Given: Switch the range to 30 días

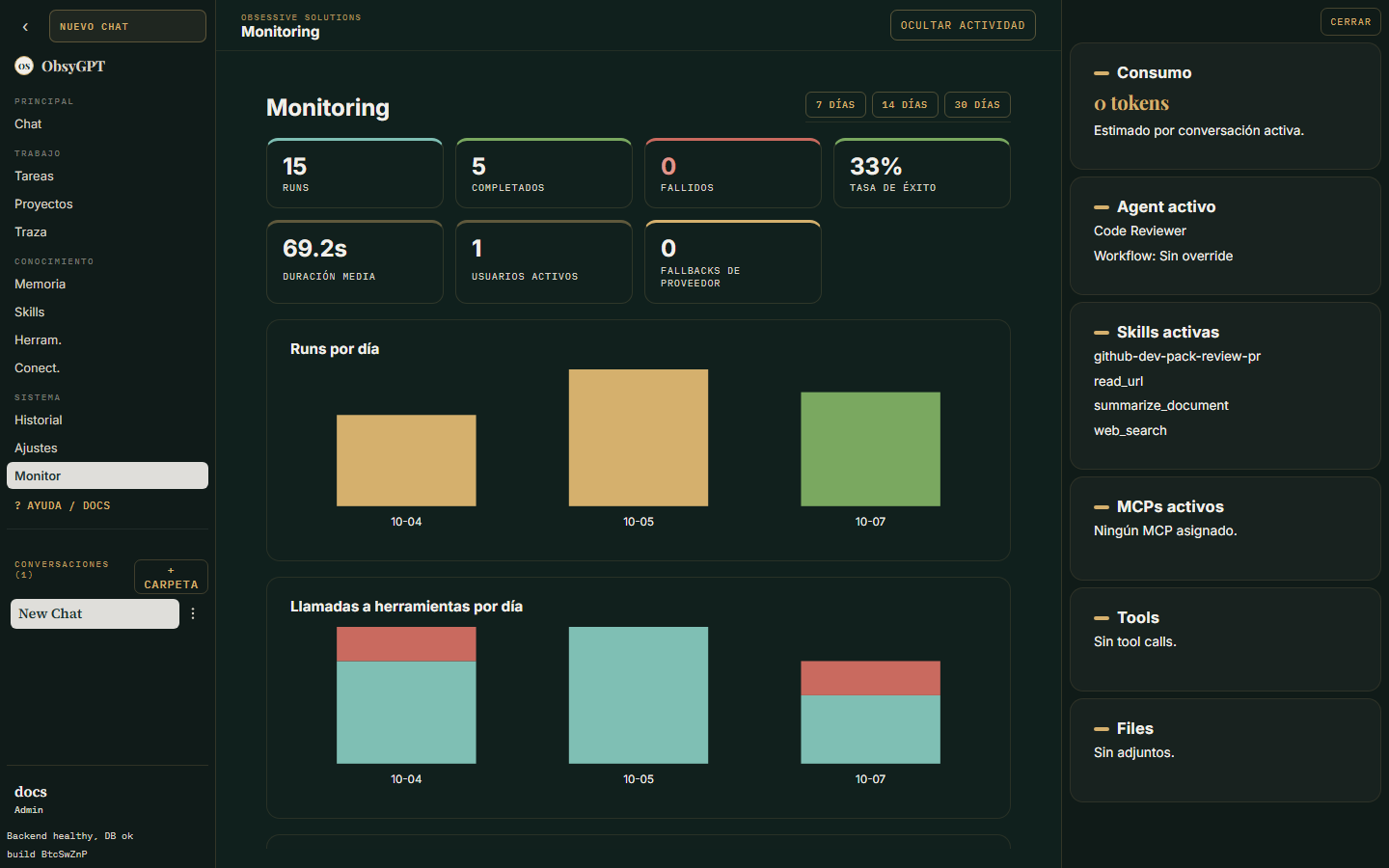Looking at the screenshot, I should (977, 104).
